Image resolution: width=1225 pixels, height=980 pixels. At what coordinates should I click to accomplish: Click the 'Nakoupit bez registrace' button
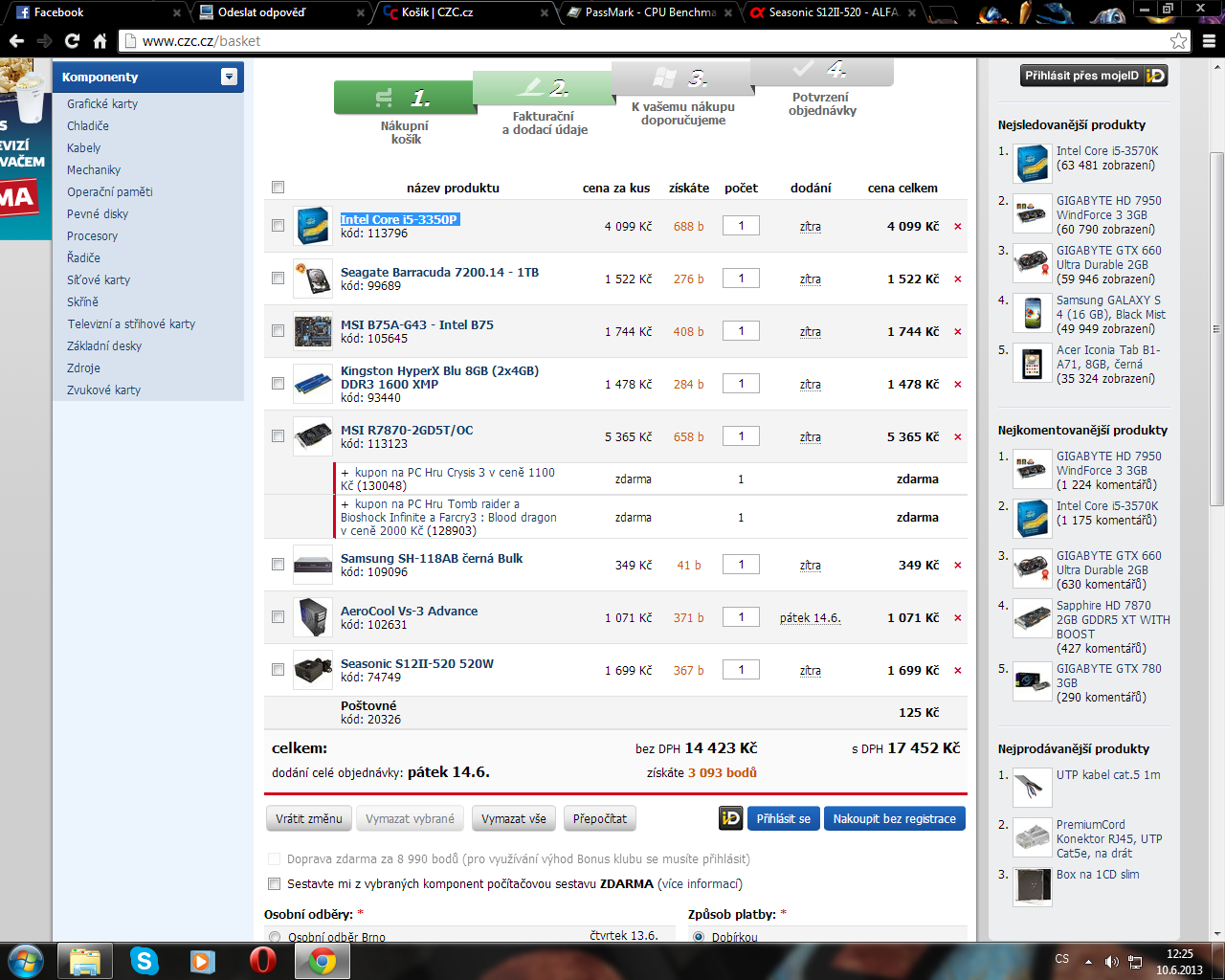[895, 818]
